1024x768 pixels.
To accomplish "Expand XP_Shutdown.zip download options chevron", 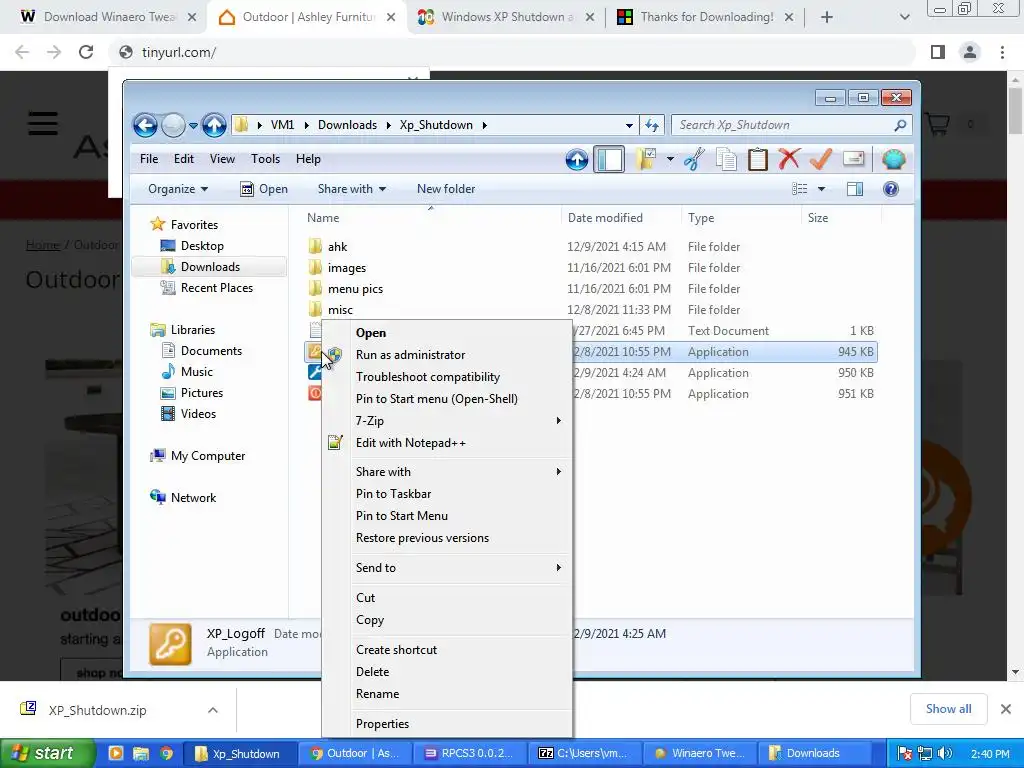I will pyautogui.click(x=213, y=710).
